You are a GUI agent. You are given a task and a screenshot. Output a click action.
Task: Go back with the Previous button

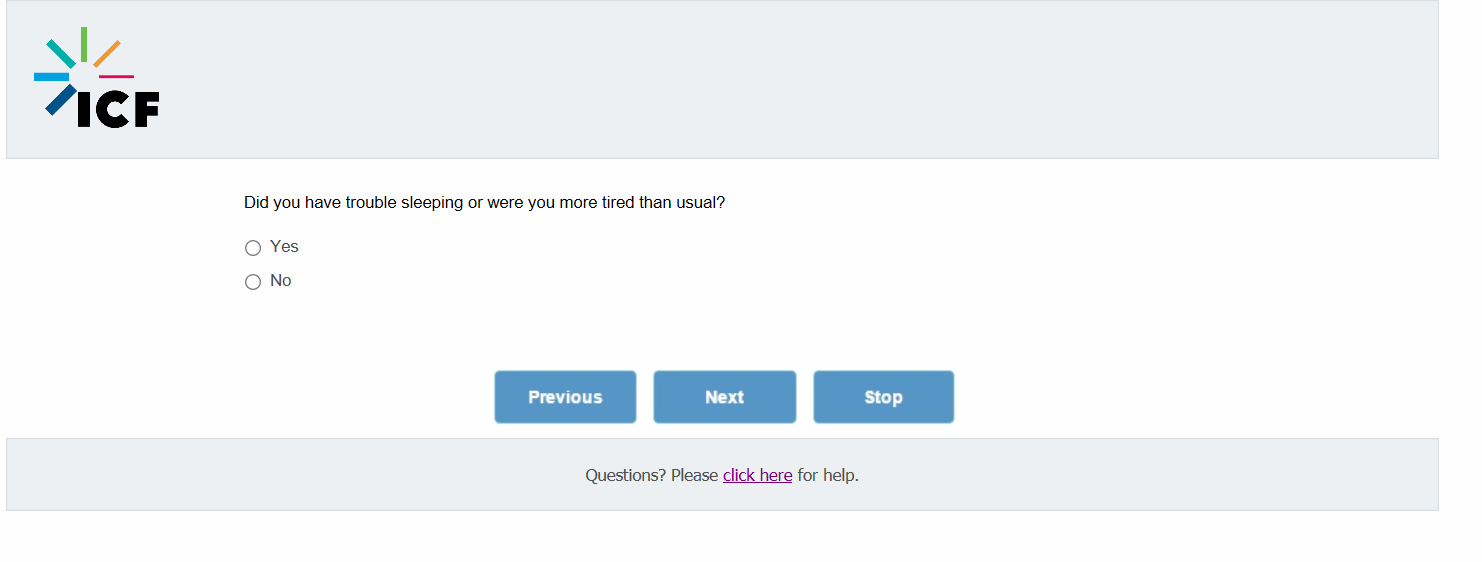point(565,397)
